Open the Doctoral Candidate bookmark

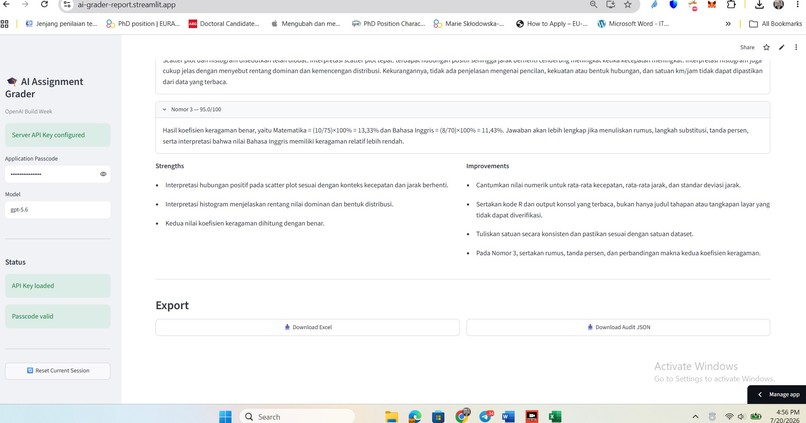[x=224, y=24]
